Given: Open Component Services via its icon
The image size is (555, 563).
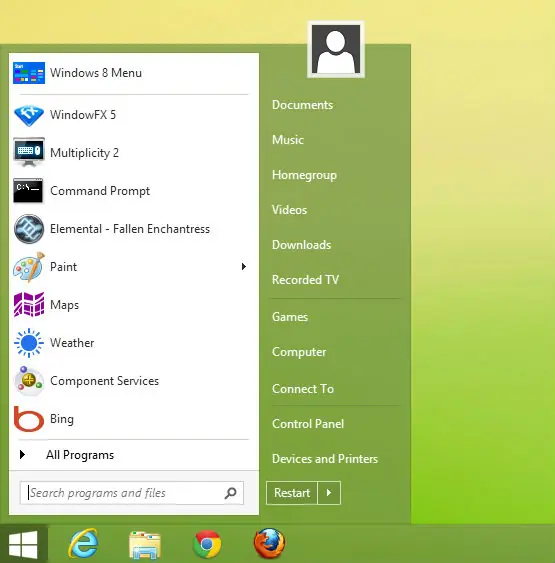Looking at the screenshot, I should click(x=29, y=381).
